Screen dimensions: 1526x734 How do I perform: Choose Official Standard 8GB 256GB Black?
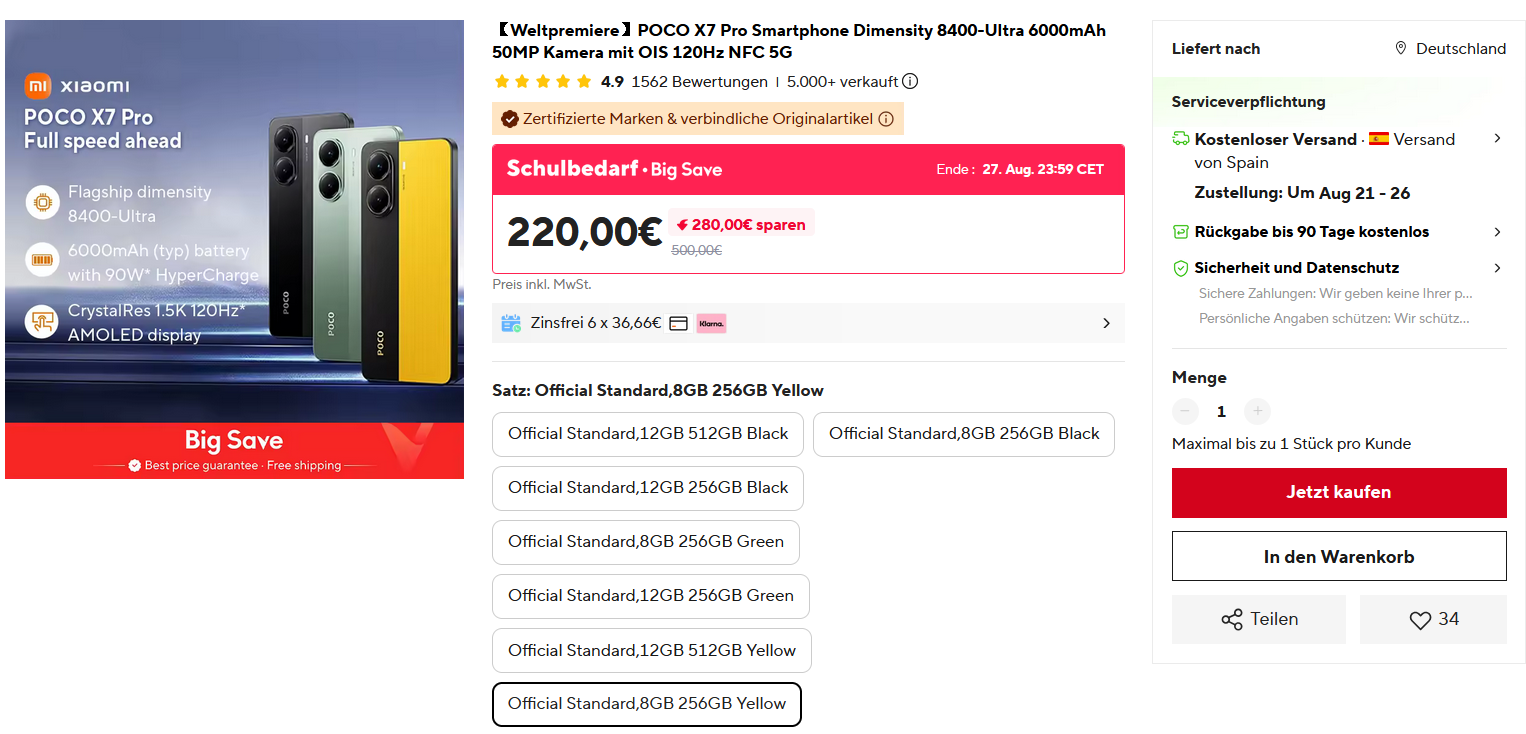pos(964,434)
